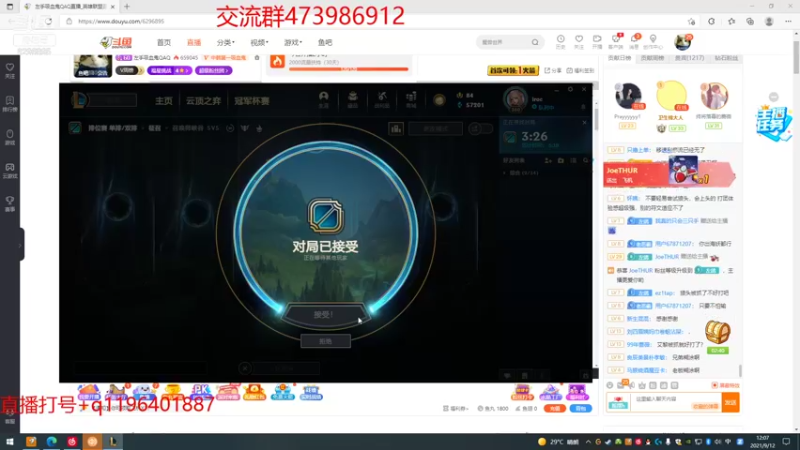Click the streamer avatar thumbnail

pyautogui.click(x=93, y=65)
